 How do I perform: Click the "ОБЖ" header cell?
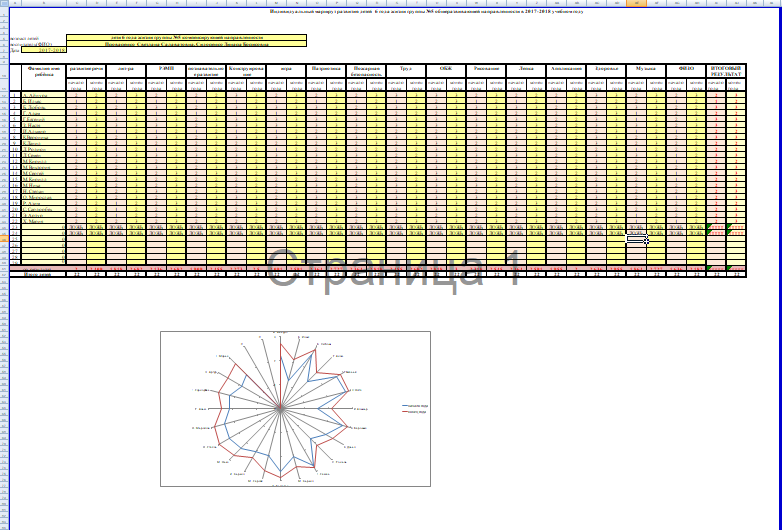point(445,69)
